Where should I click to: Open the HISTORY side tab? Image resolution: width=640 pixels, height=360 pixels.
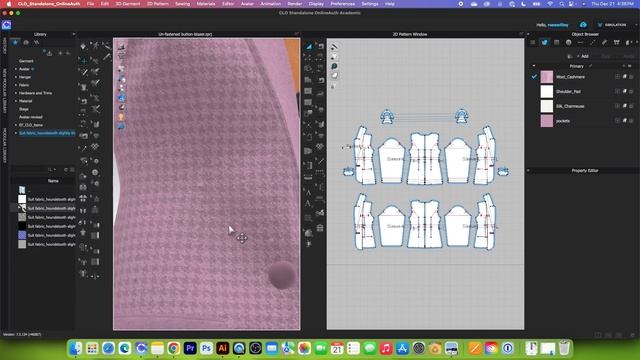(4, 46)
